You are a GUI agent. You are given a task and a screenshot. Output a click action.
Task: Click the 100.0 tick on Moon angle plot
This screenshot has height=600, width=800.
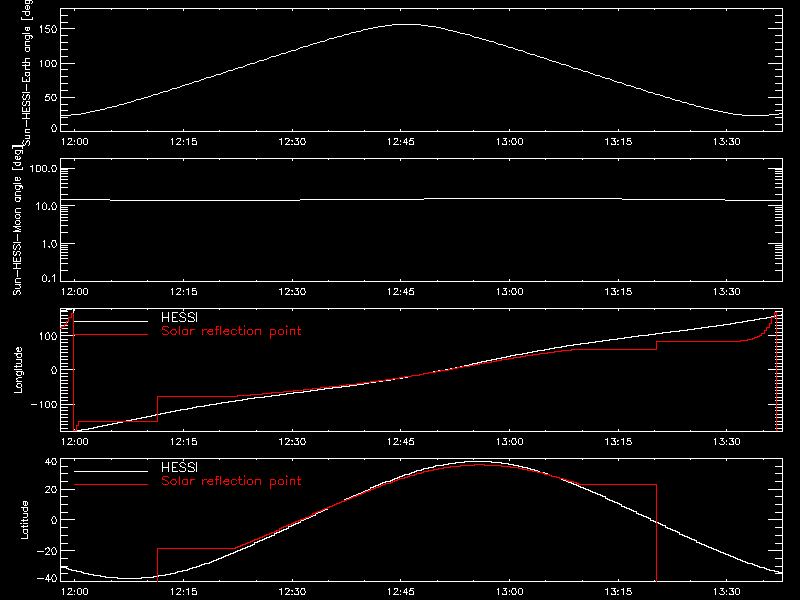click(x=43, y=169)
